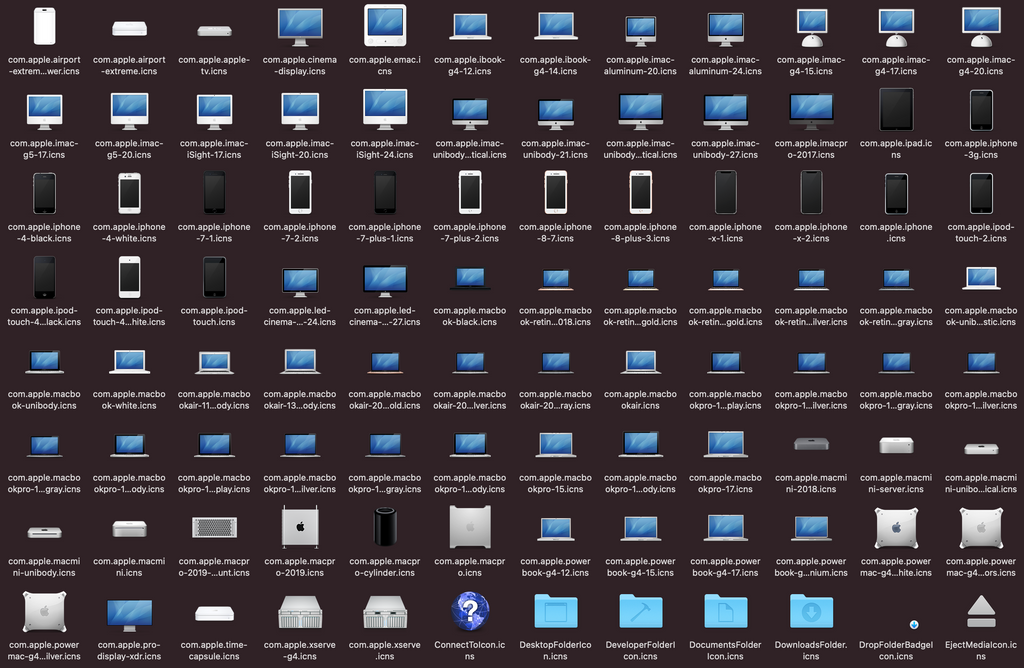Click the 'com.apple.iphone-x-2.icns' file name

point(811,232)
